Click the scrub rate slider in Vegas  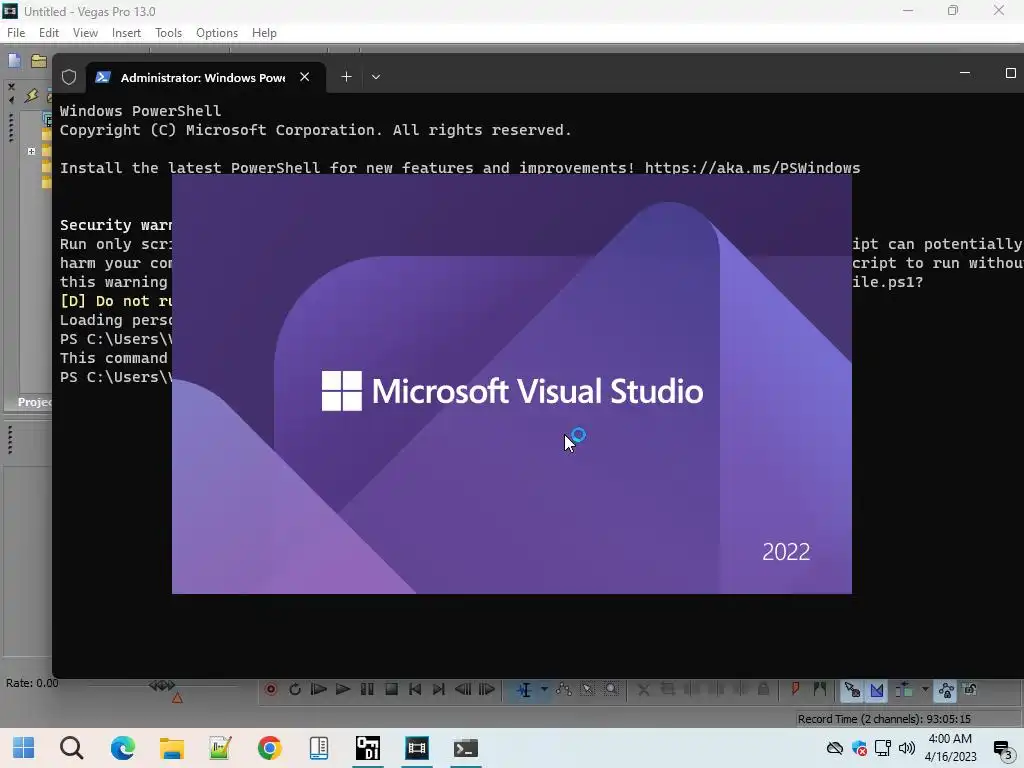tap(162, 686)
